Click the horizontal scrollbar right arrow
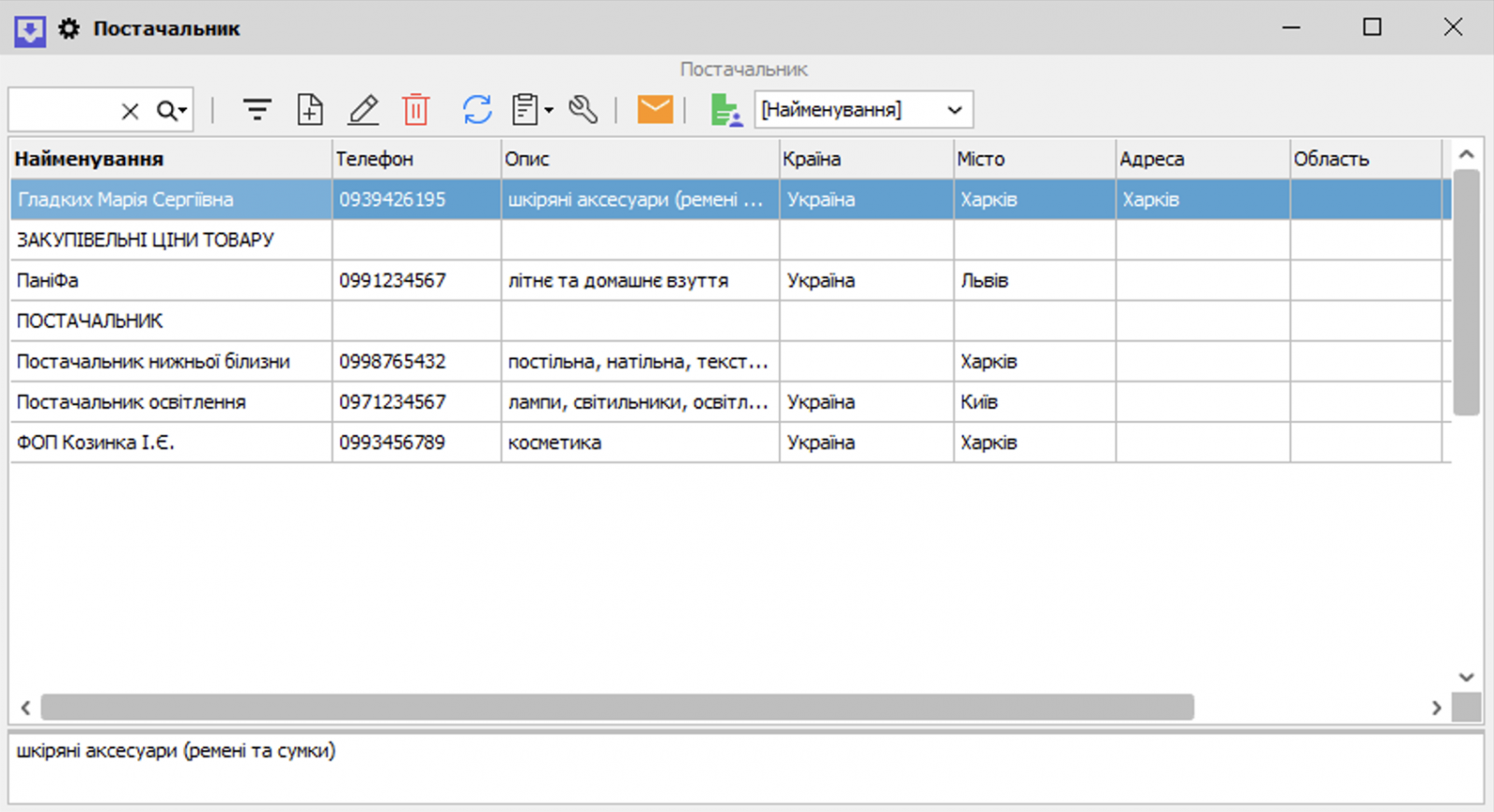 point(1436,708)
